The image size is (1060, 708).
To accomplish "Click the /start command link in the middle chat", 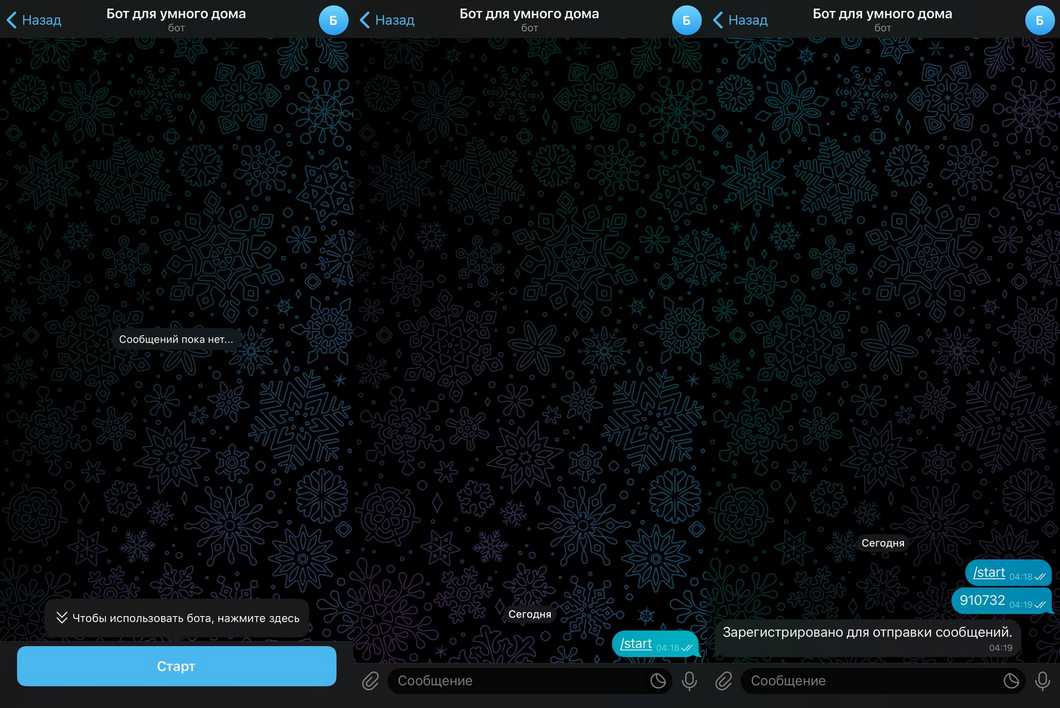I will tap(636, 644).
